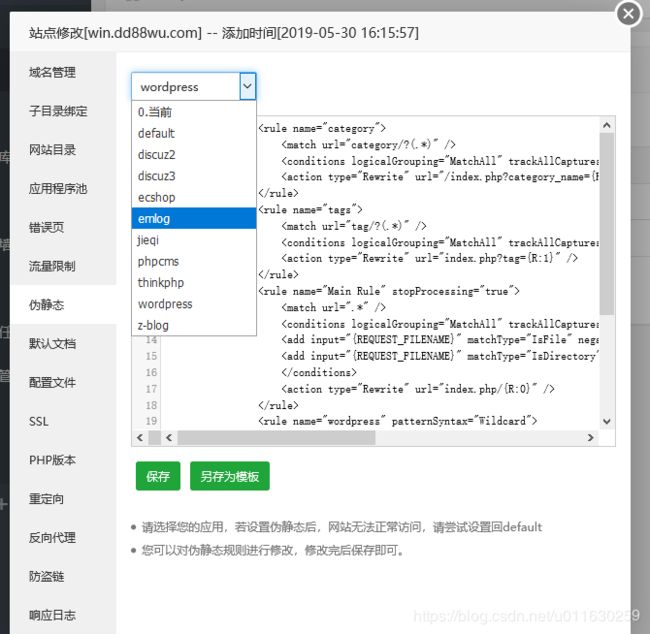Click the editor's scroll up arrow
The height and width of the screenshot is (634, 650).
point(606,125)
